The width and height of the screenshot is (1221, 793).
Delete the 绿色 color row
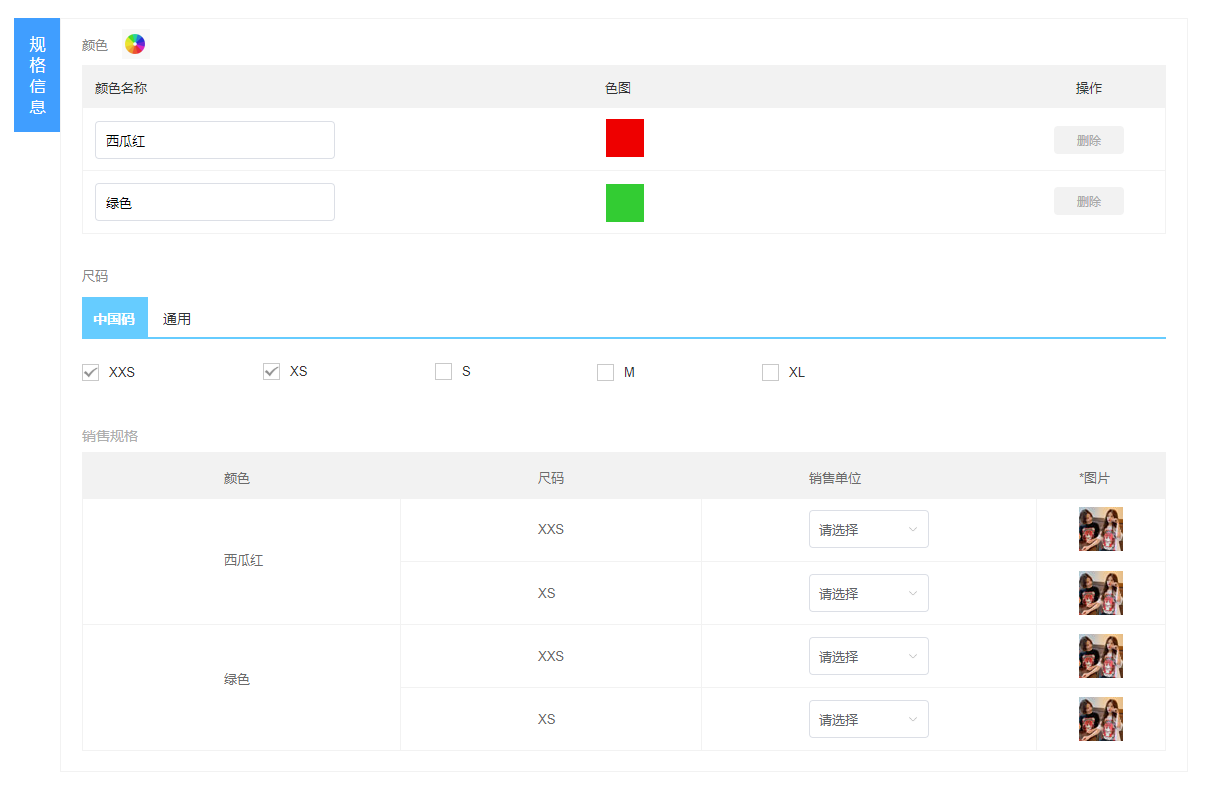(x=1089, y=201)
